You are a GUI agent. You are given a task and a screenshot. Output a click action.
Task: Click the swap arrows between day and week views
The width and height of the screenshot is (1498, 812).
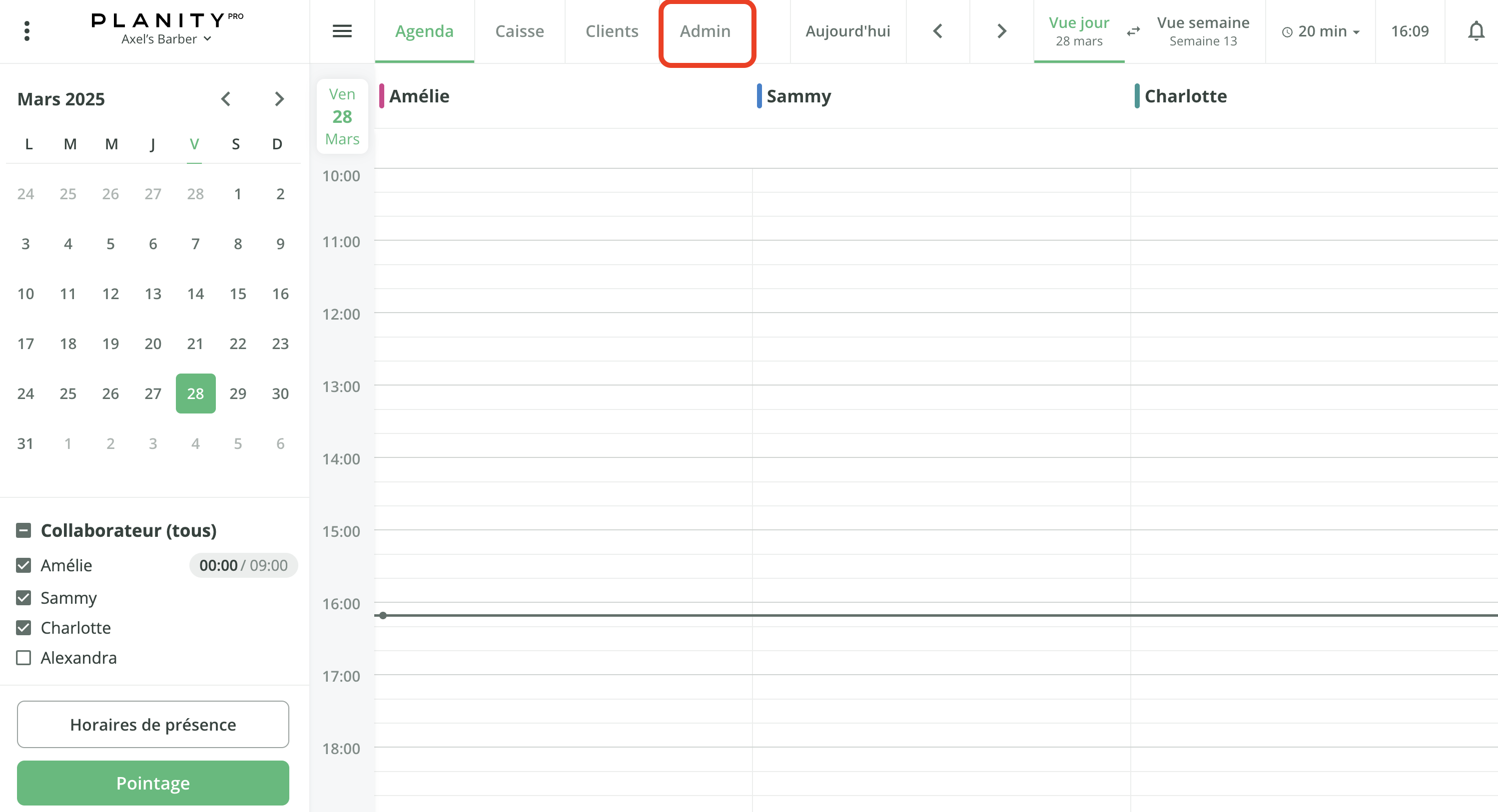pos(1133,32)
